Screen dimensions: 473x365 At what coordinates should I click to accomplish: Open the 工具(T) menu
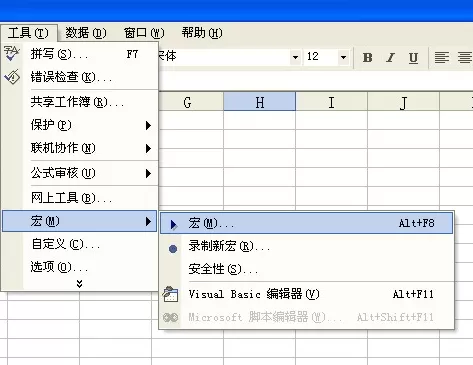[x=28, y=33]
